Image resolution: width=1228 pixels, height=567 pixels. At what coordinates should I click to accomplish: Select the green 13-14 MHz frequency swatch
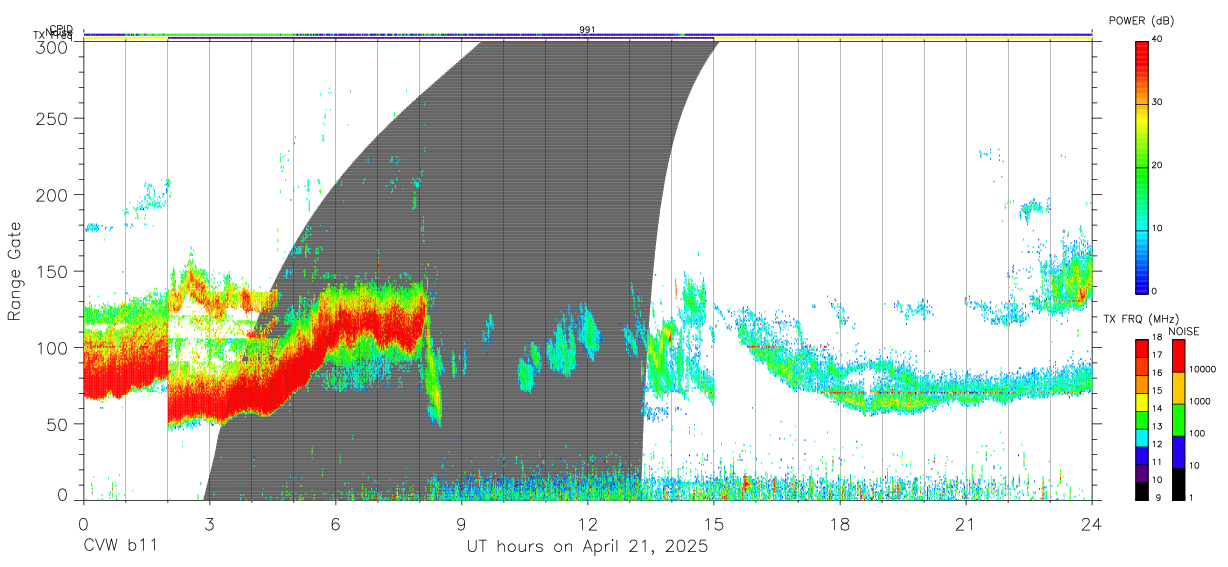[1142, 420]
